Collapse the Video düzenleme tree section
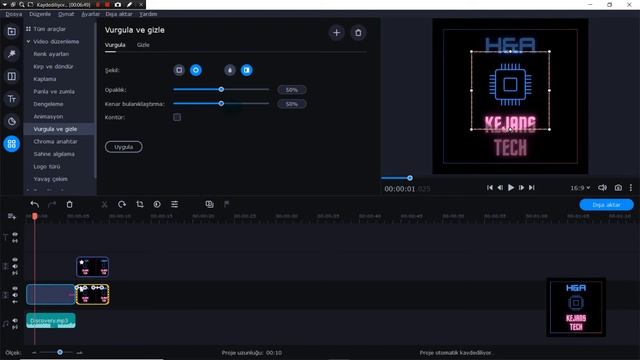Viewport: 640px width, 360px height. (x=29, y=42)
